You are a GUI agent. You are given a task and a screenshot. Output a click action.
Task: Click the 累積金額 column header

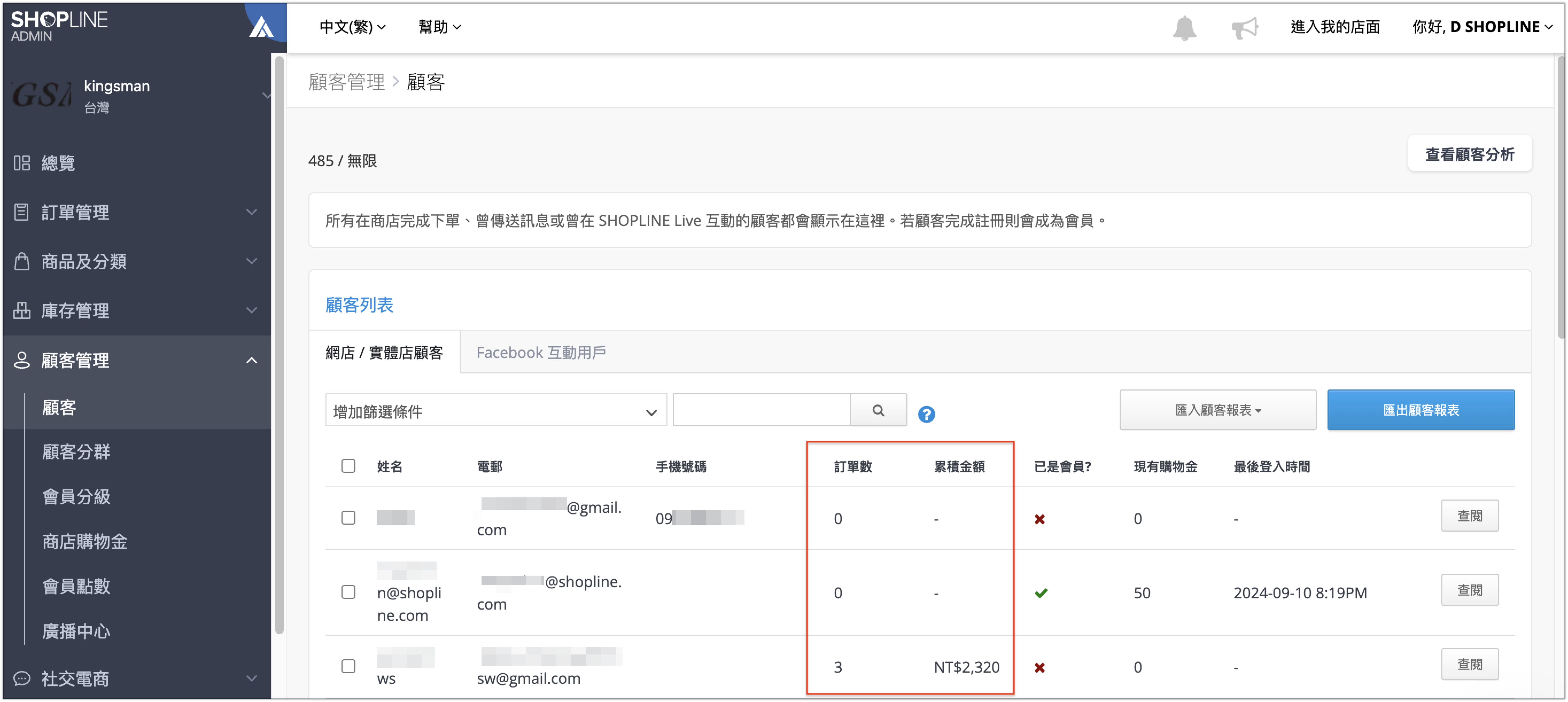[959, 467]
